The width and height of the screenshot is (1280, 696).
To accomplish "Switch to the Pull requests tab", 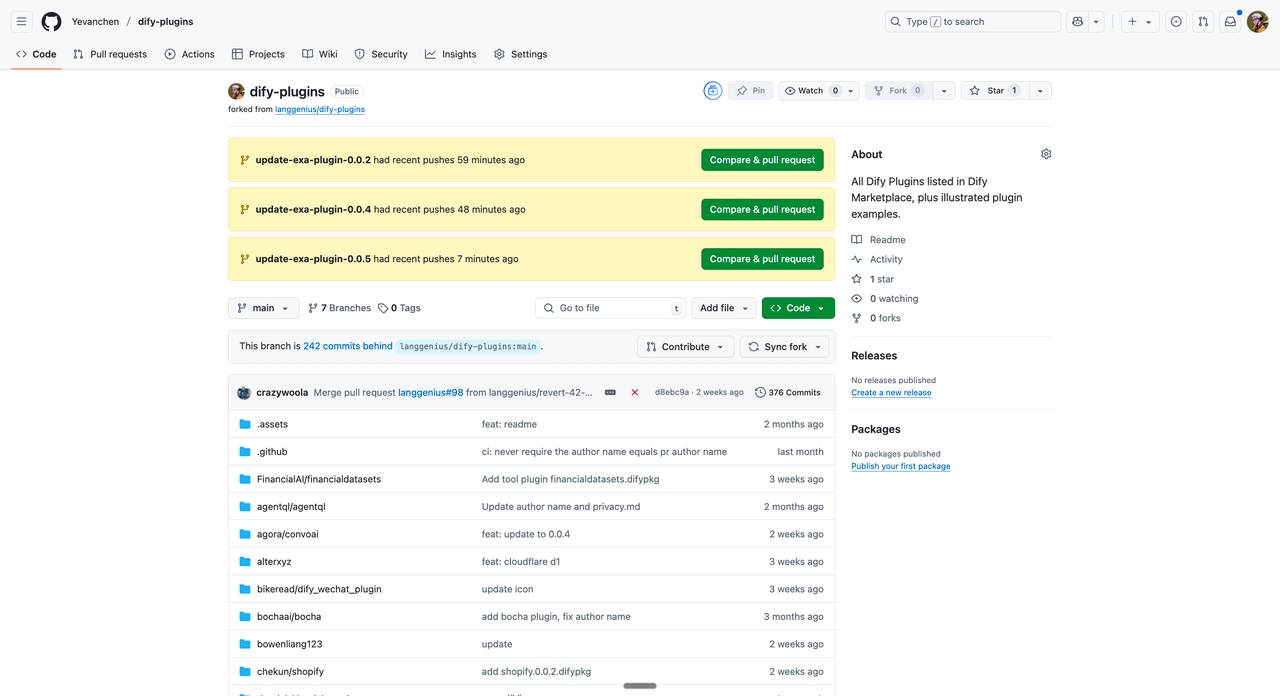I will point(110,54).
